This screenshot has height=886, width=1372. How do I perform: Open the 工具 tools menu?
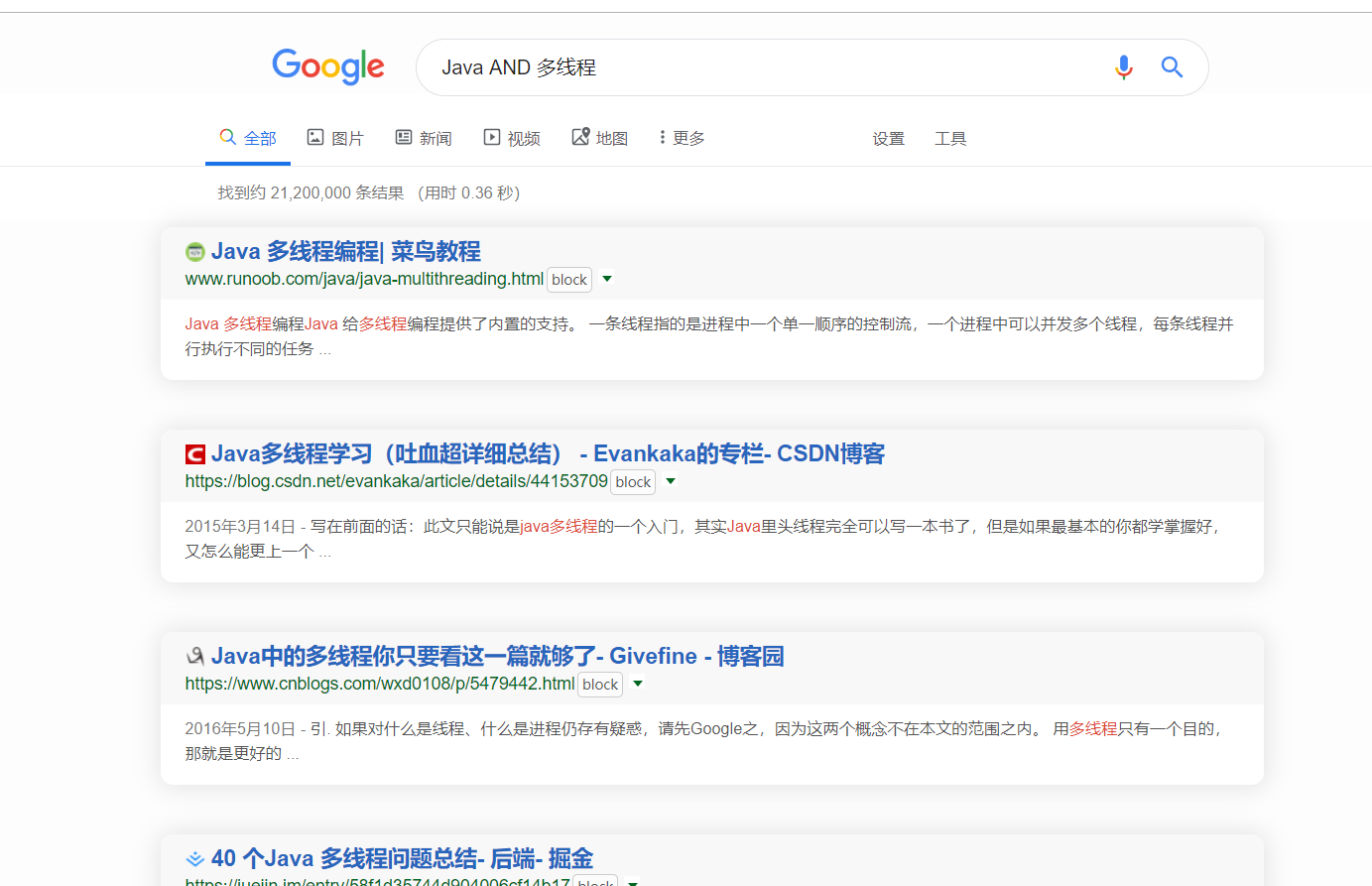pos(950,139)
